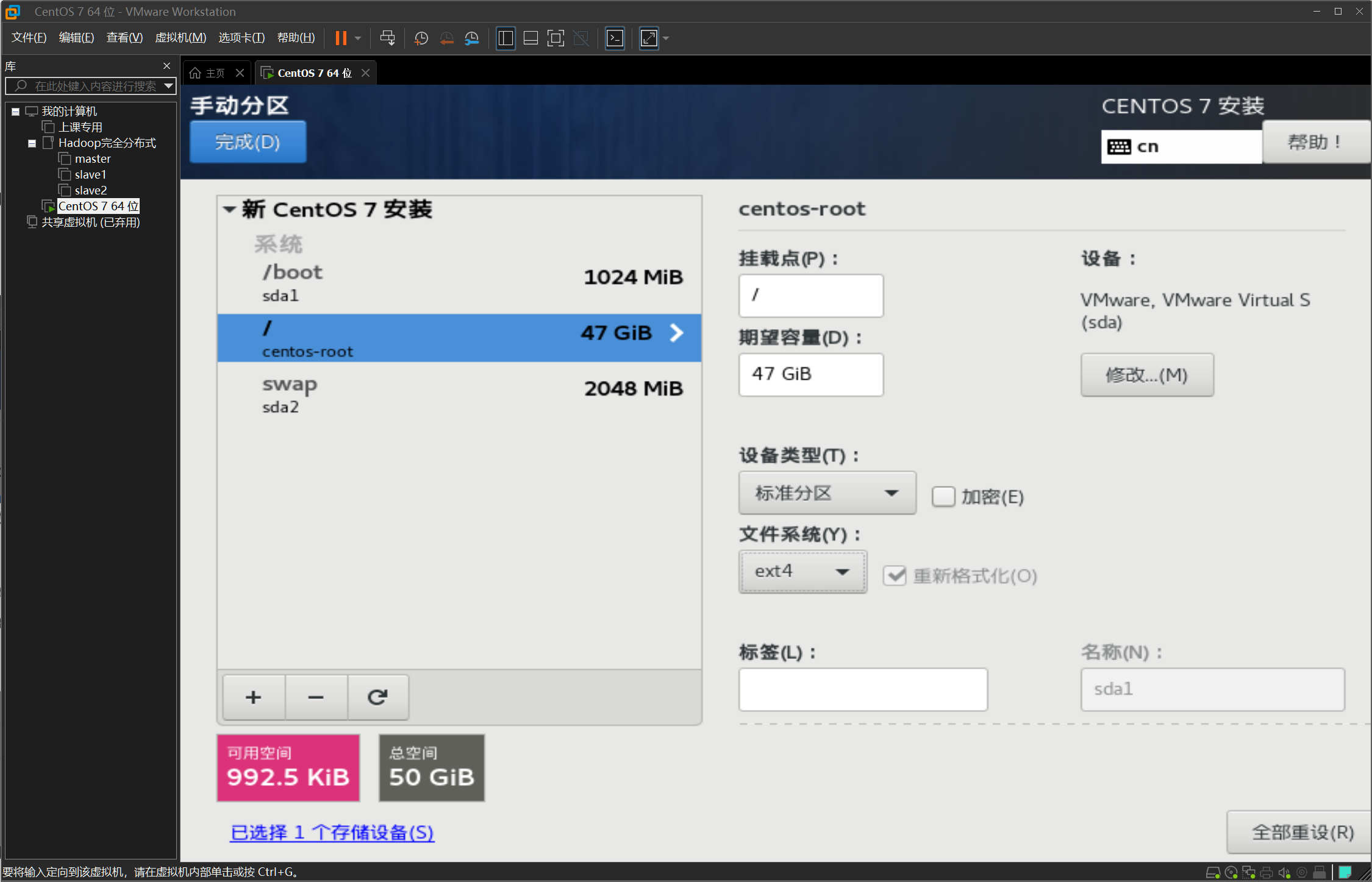Image resolution: width=1372 pixels, height=882 pixels.
Task: Open the library search dropdown arrow
Action: pyautogui.click(x=169, y=86)
